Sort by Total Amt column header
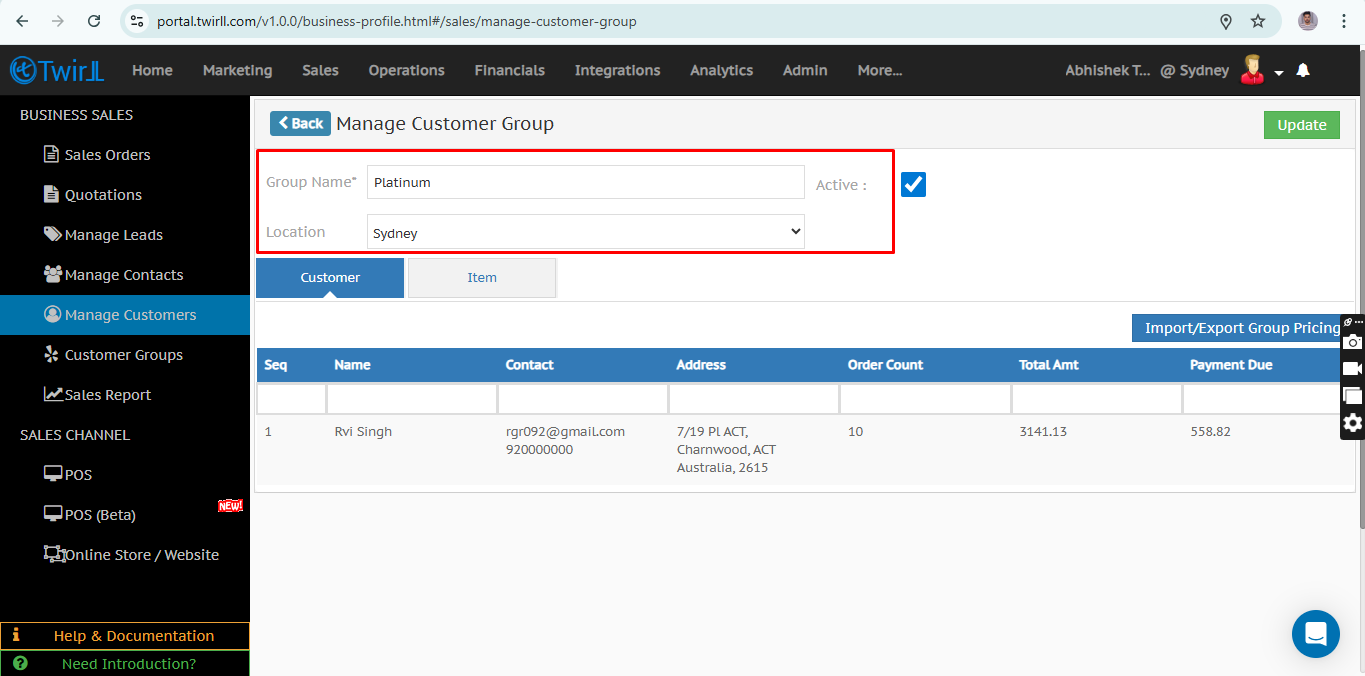1365x676 pixels. pyautogui.click(x=1048, y=365)
